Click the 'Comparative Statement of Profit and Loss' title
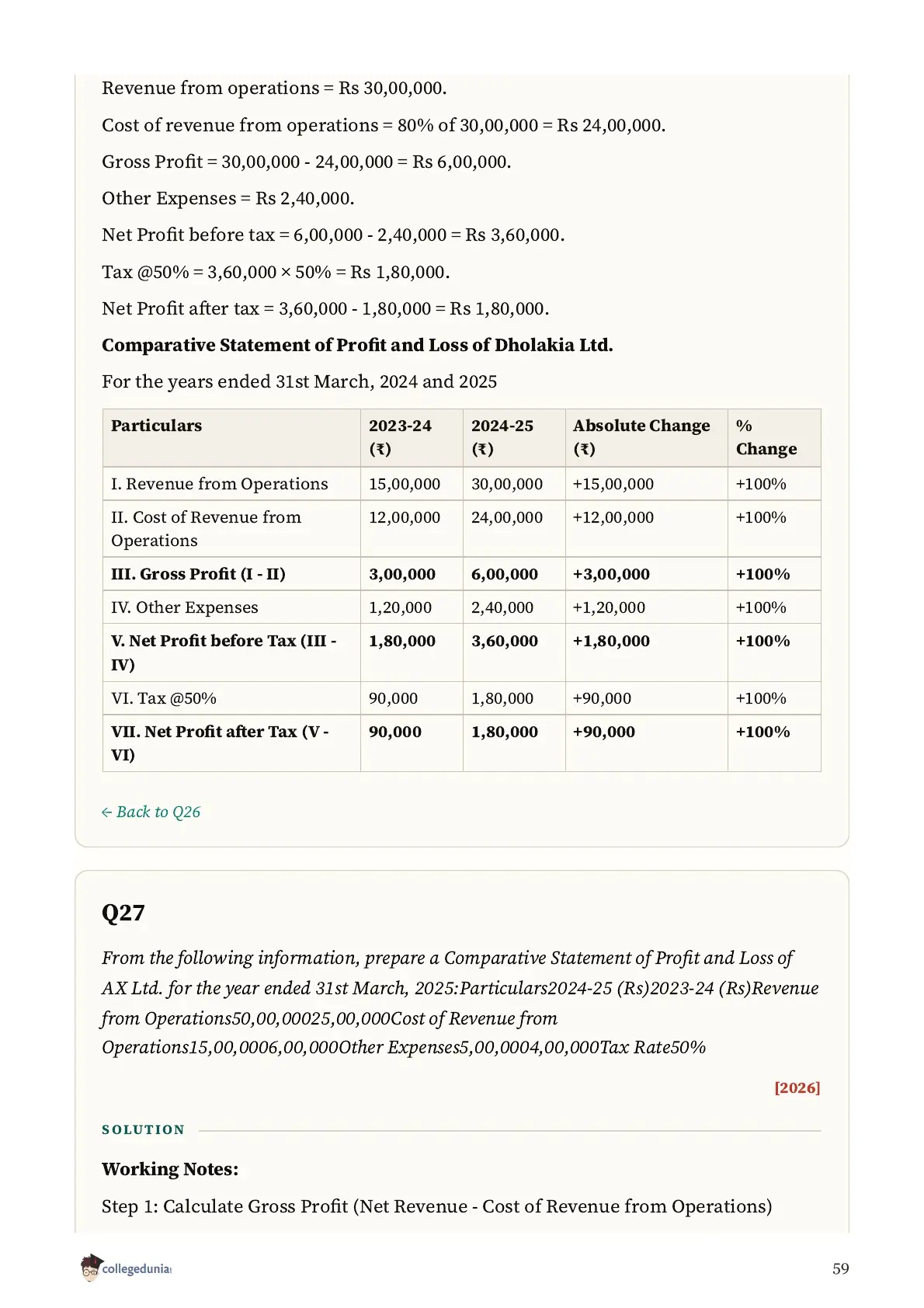Screen dimensions: 924x1308 click(x=357, y=345)
